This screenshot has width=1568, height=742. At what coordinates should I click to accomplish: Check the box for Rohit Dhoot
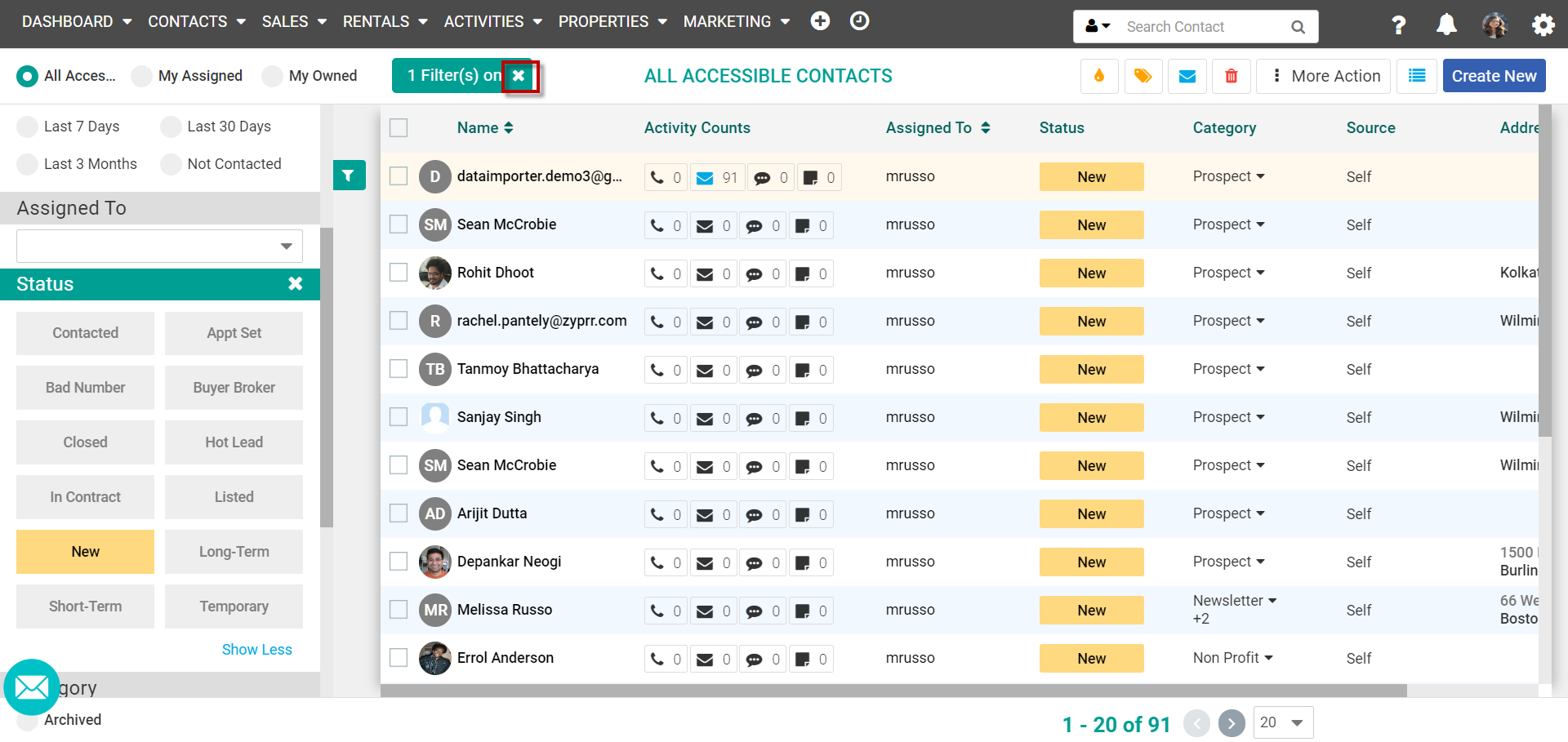[x=399, y=273]
